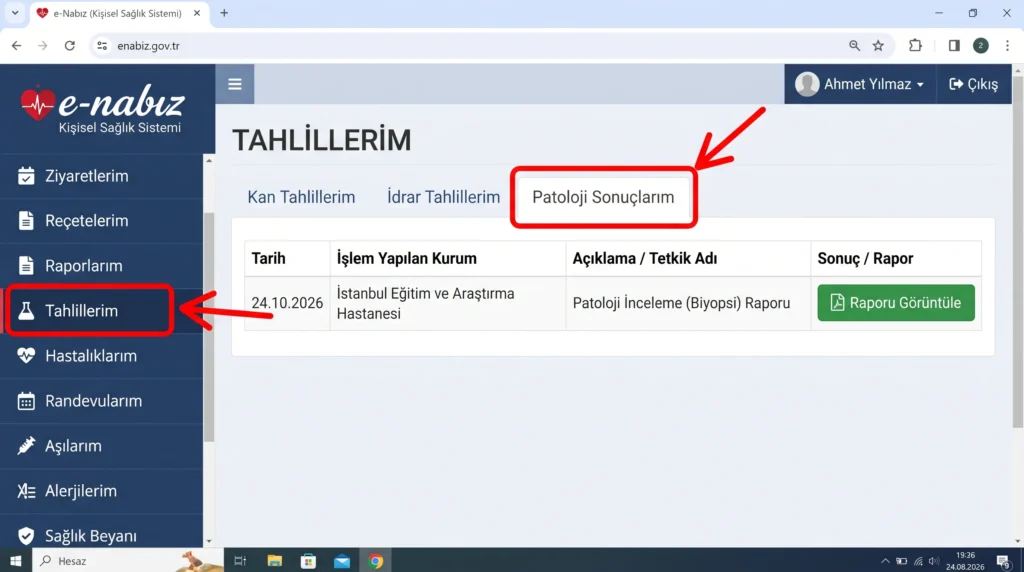1024x572 pixels.
Task: Click the Raporu Görüntüle button
Action: (896, 302)
